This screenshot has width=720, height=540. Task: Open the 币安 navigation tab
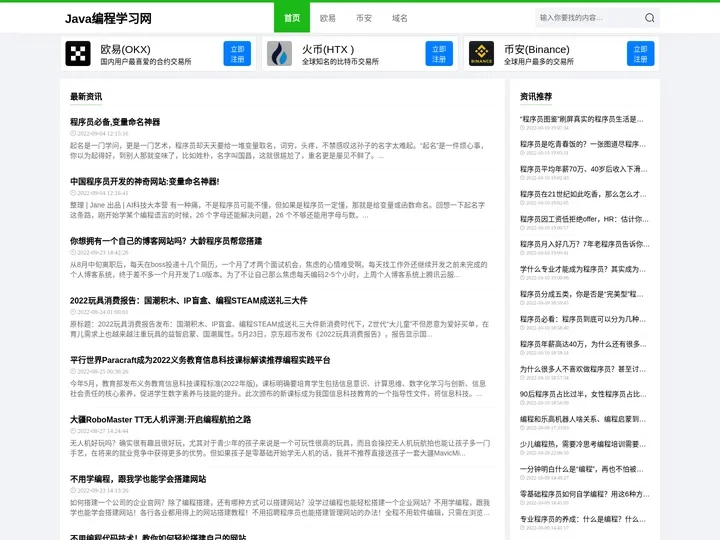tap(364, 18)
